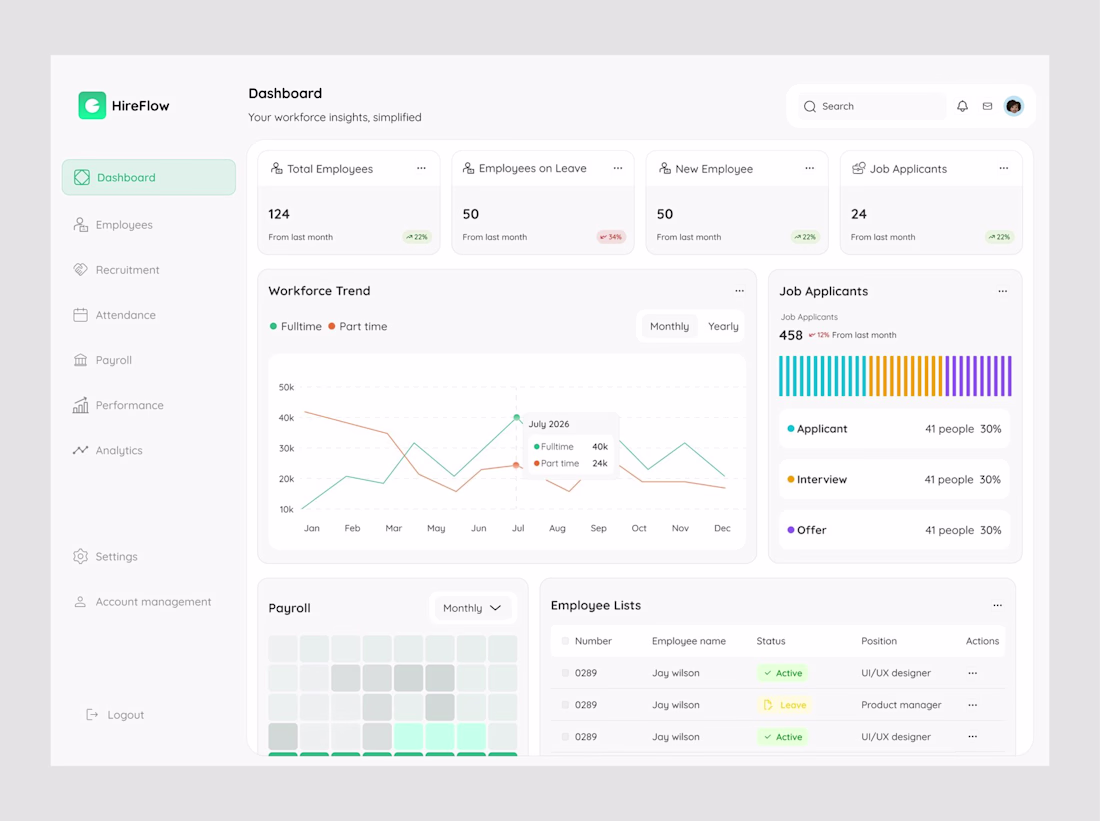Select the Offer row
Image resolution: width=1100 pixels, height=821 pixels.
(x=894, y=530)
